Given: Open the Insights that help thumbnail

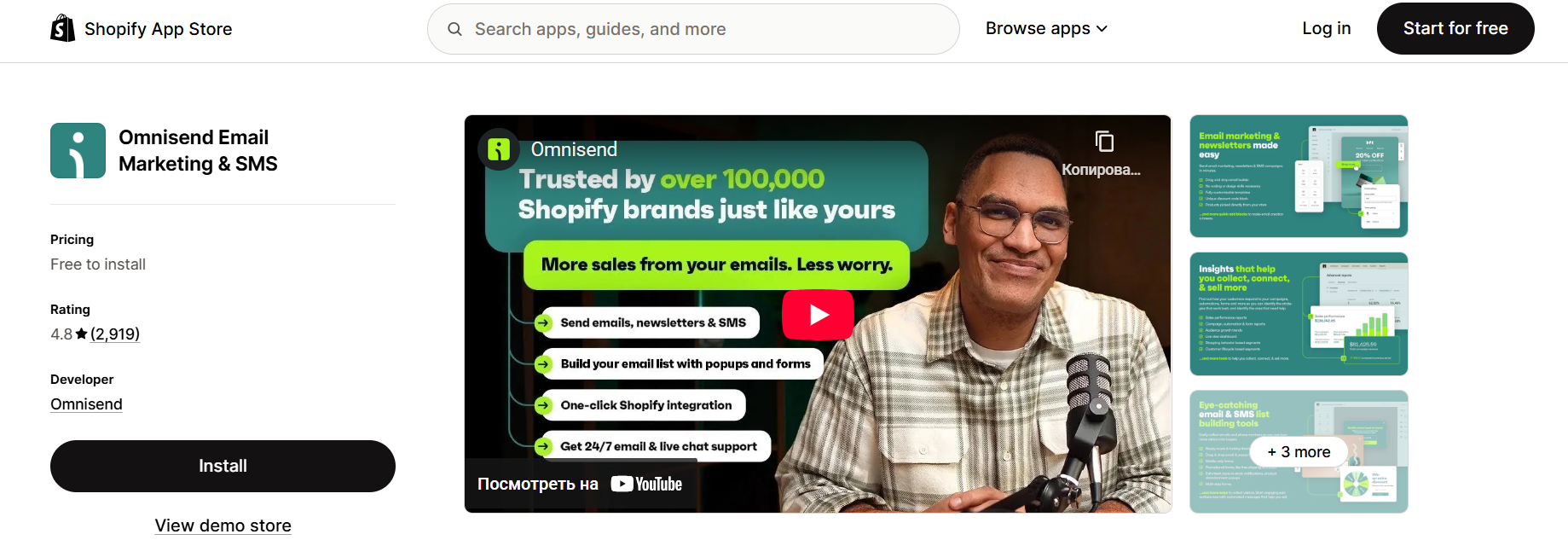Looking at the screenshot, I should 1299,314.
